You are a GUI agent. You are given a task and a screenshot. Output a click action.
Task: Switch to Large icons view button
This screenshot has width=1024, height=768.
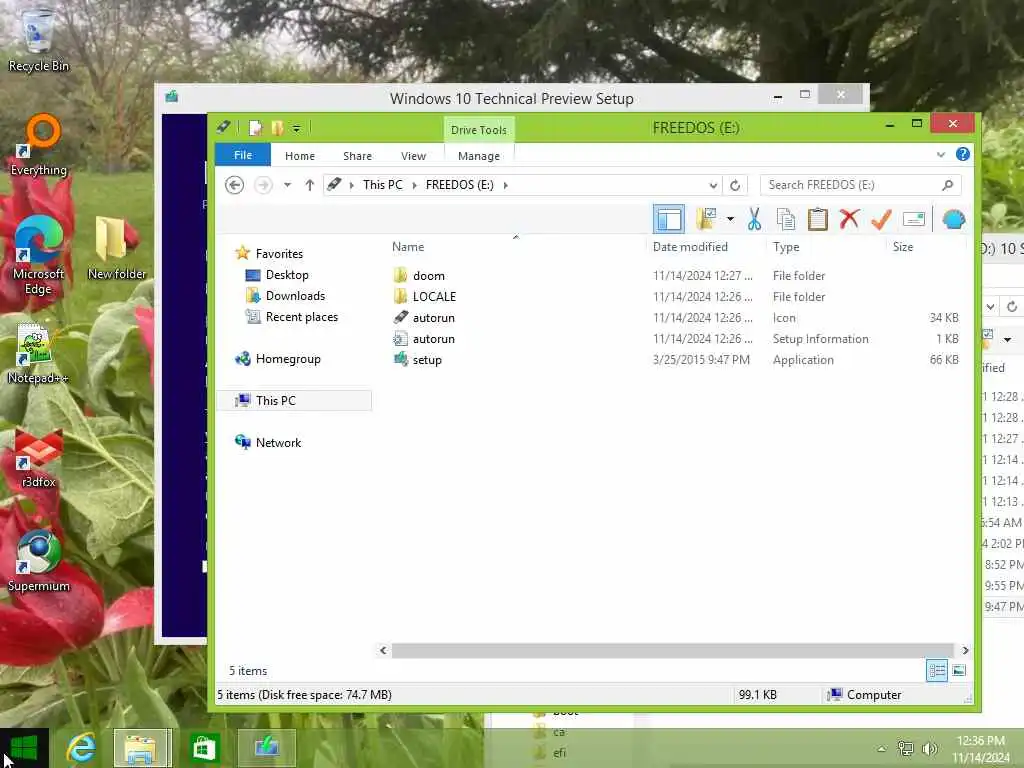(959, 671)
